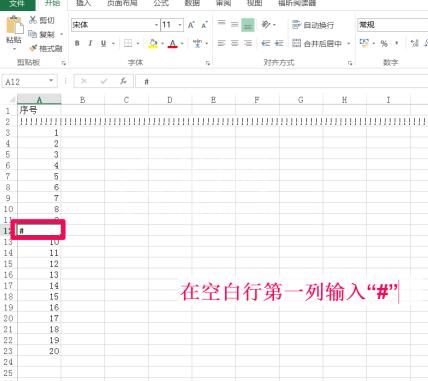
Task: Click the increase decimal icon
Action: pos(414,43)
